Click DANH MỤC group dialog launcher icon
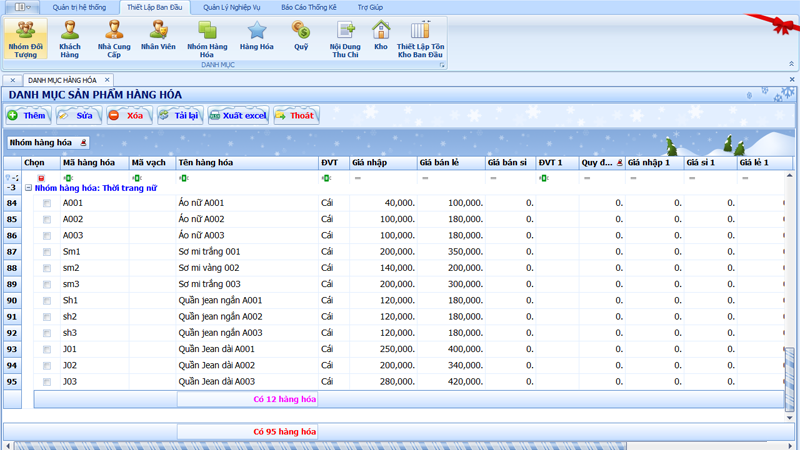800x450 pixels. click(442, 65)
